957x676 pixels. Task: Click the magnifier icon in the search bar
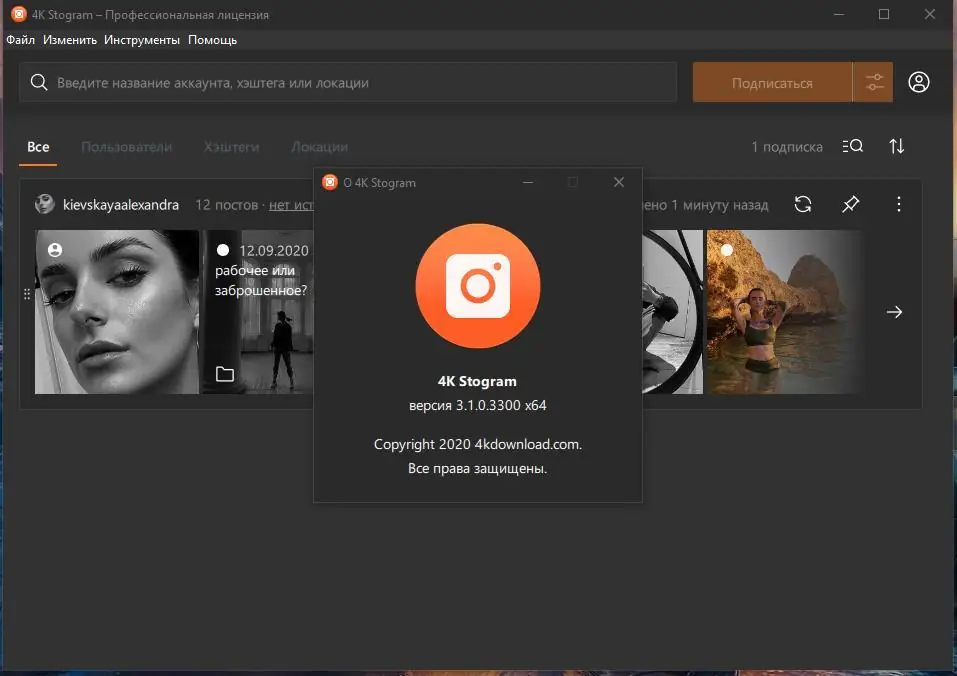tap(39, 82)
